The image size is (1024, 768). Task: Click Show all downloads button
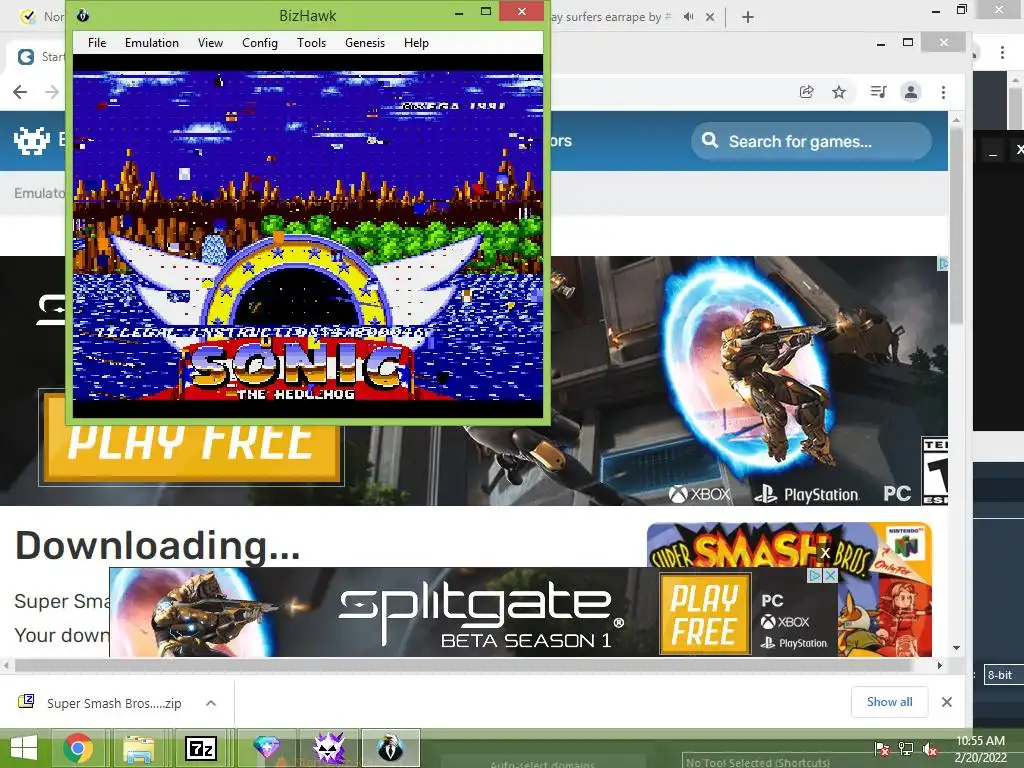point(889,702)
